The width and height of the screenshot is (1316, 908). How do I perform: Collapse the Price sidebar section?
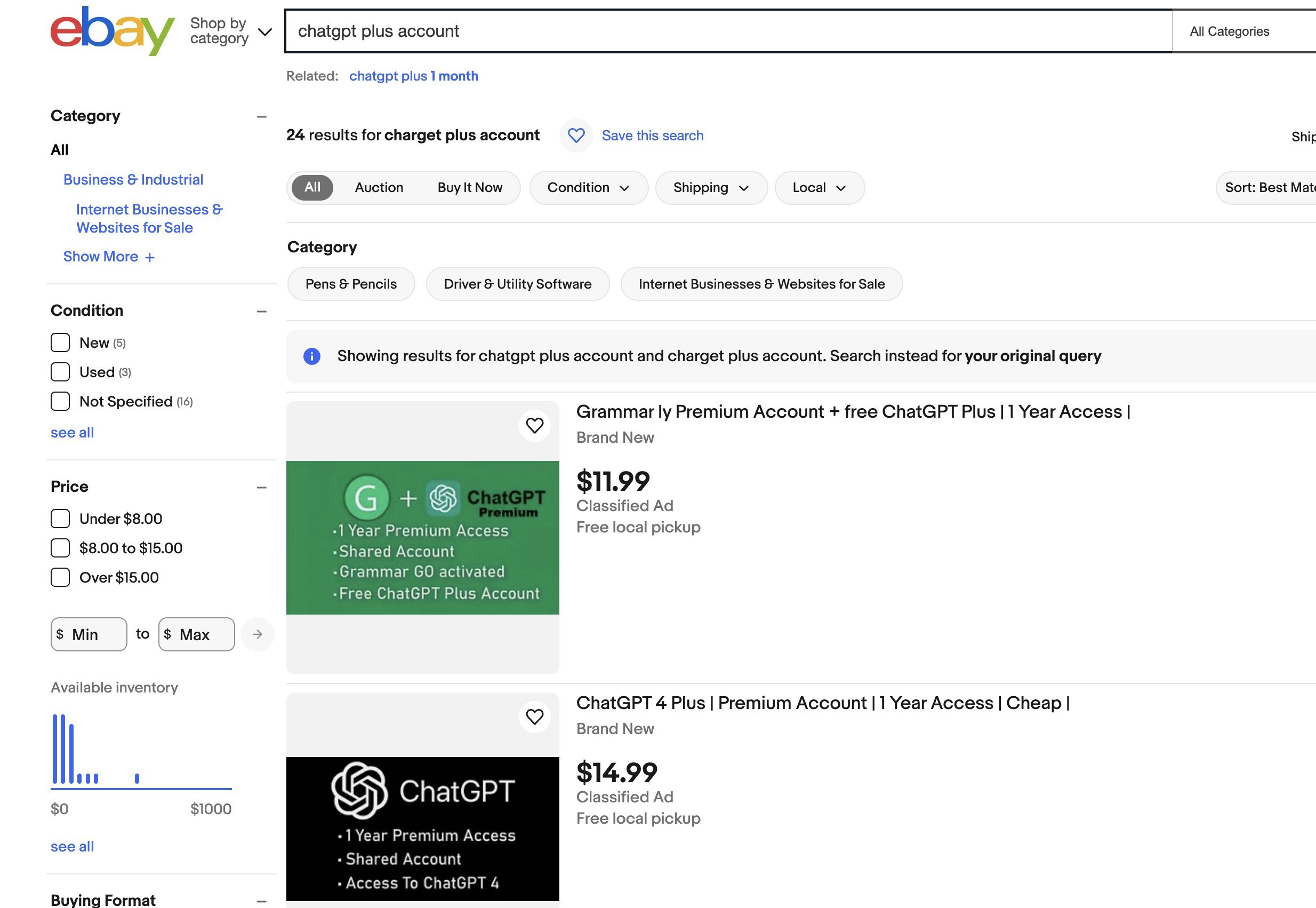point(261,488)
